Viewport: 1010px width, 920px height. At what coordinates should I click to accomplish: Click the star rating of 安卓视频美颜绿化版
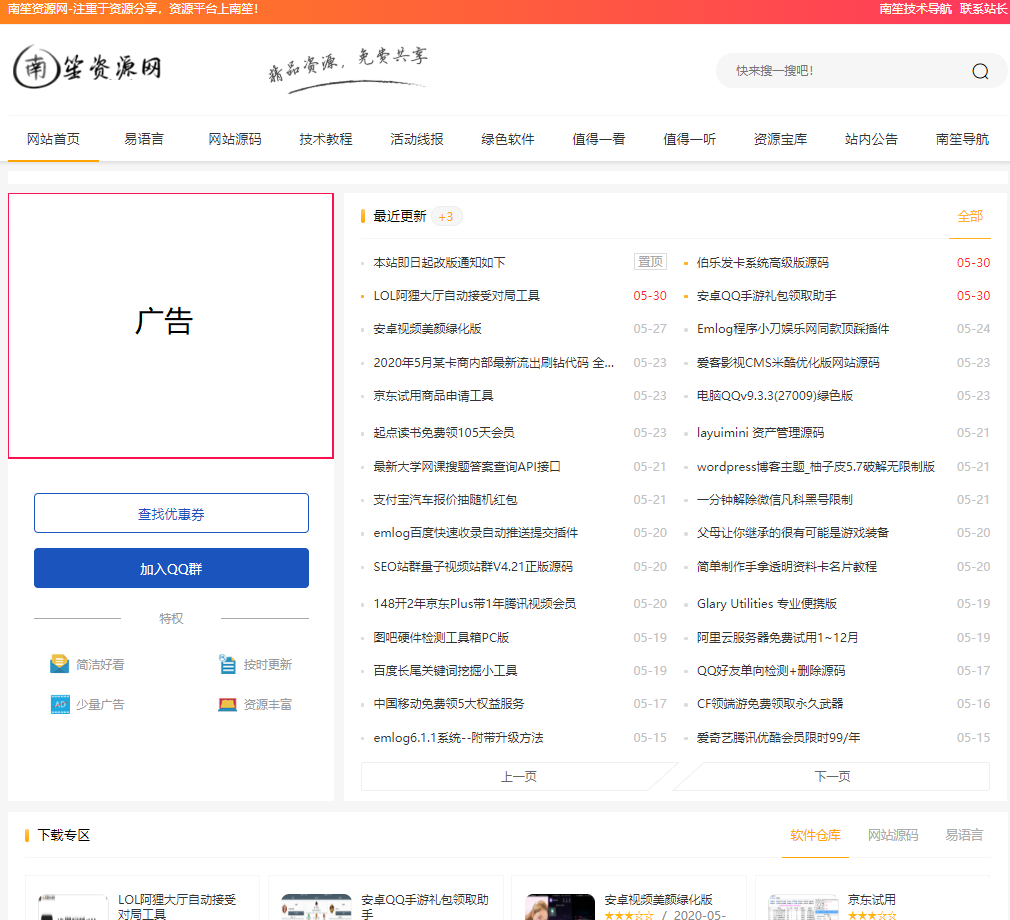632,913
